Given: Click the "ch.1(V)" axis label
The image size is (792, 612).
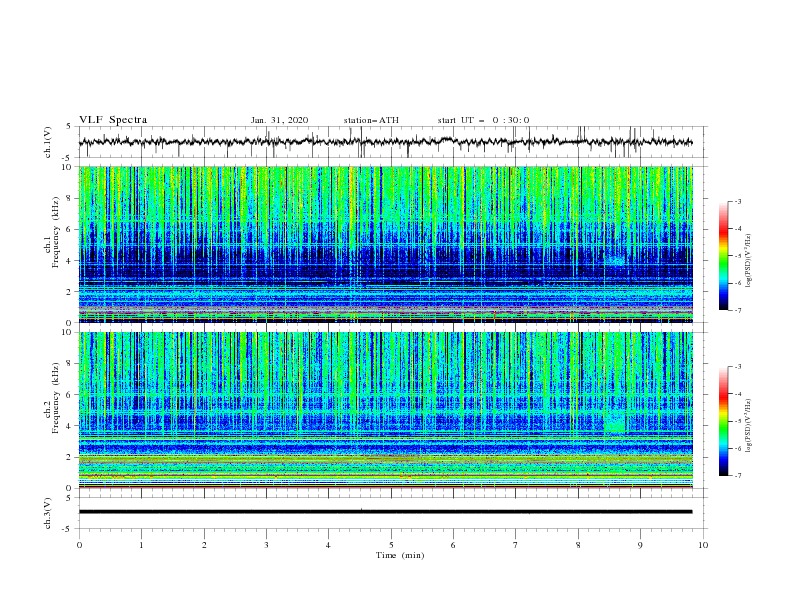Looking at the screenshot, I should [48, 142].
